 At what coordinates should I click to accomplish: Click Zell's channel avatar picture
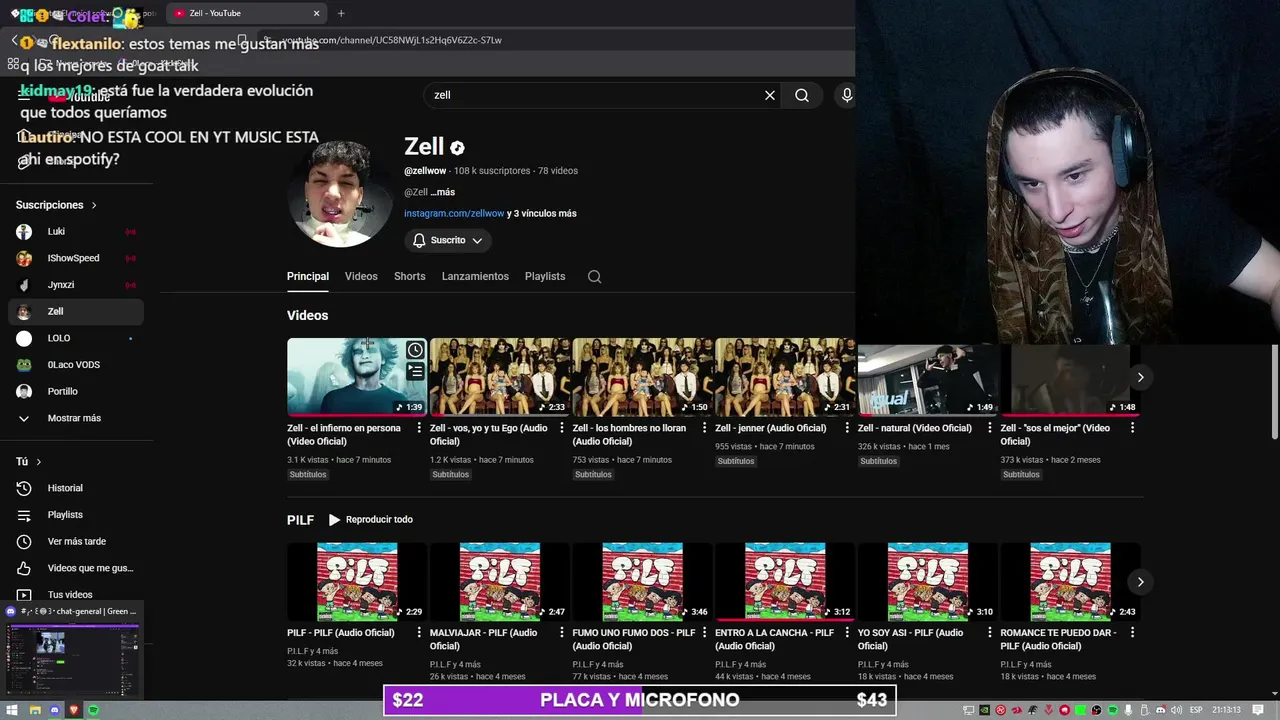(340, 194)
